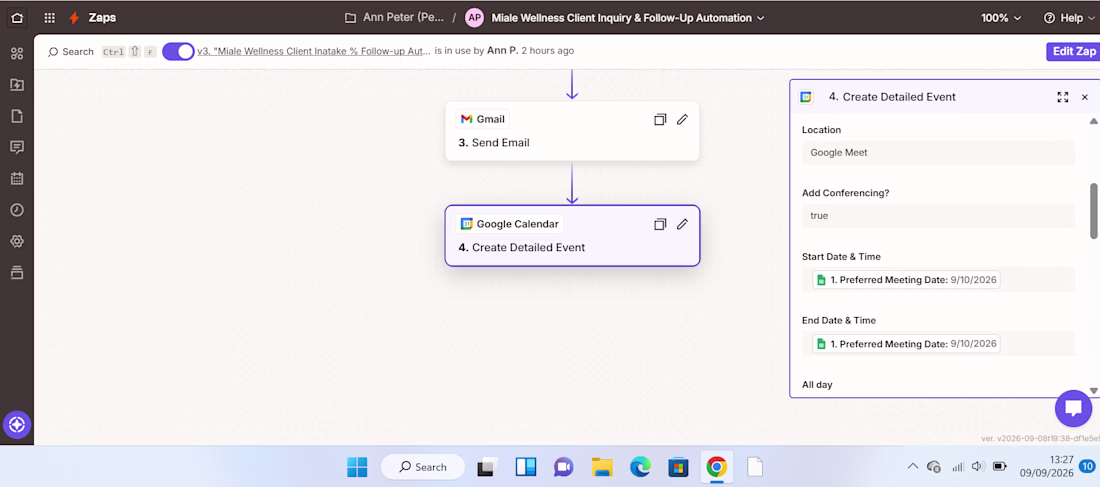Viewport: 1100px width, 487px height.
Task: Open the calendar sidebar icon
Action: click(x=17, y=178)
